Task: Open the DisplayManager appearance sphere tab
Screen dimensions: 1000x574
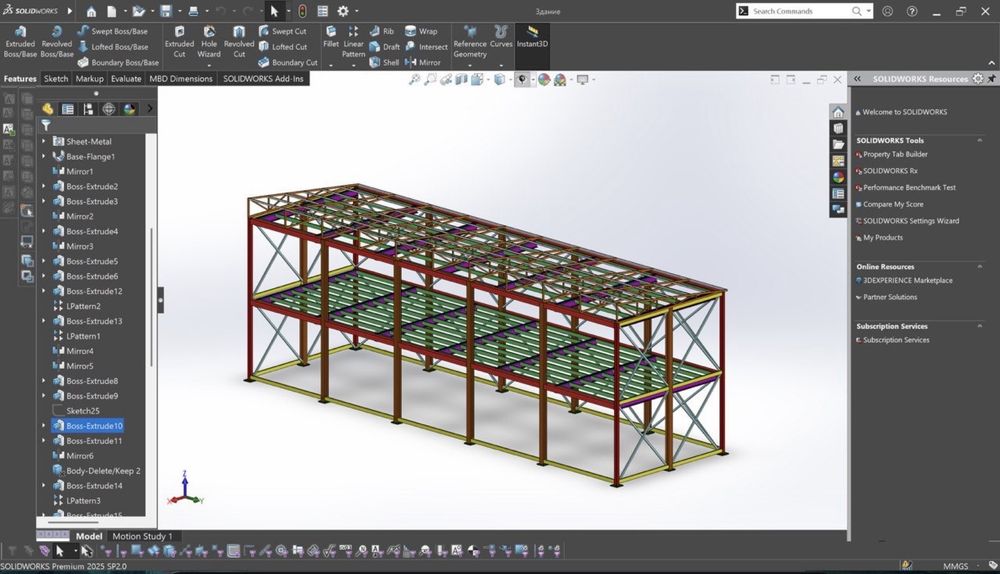Action: tap(129, 109)
